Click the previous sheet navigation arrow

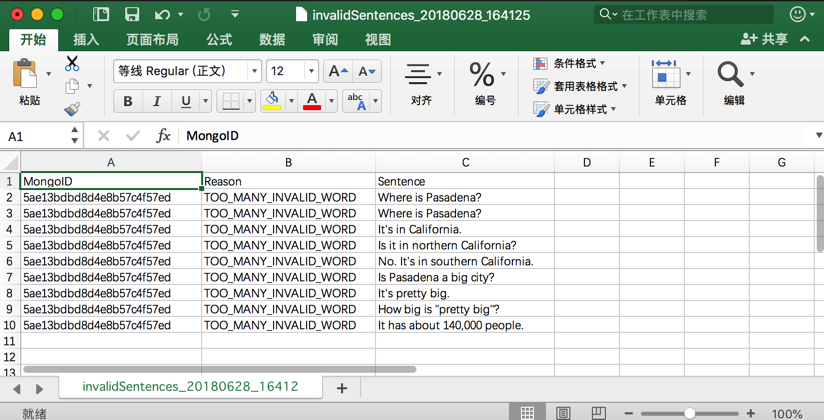(x=17, y=389)
